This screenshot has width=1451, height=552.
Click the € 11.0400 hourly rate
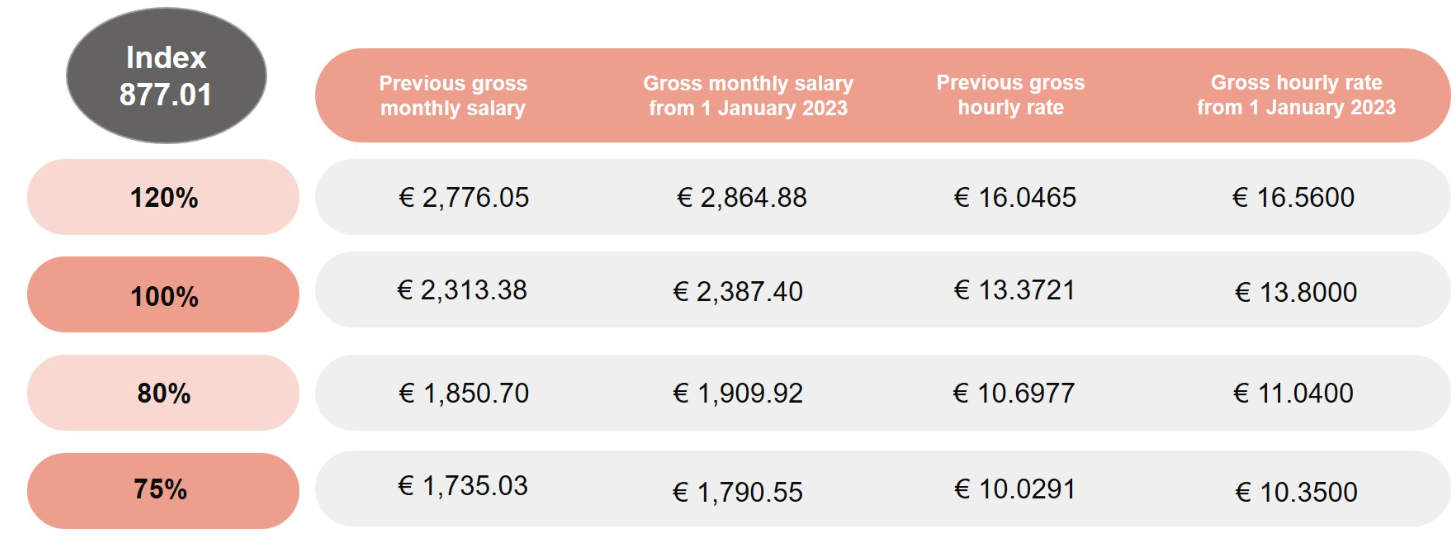[1294, 393]
